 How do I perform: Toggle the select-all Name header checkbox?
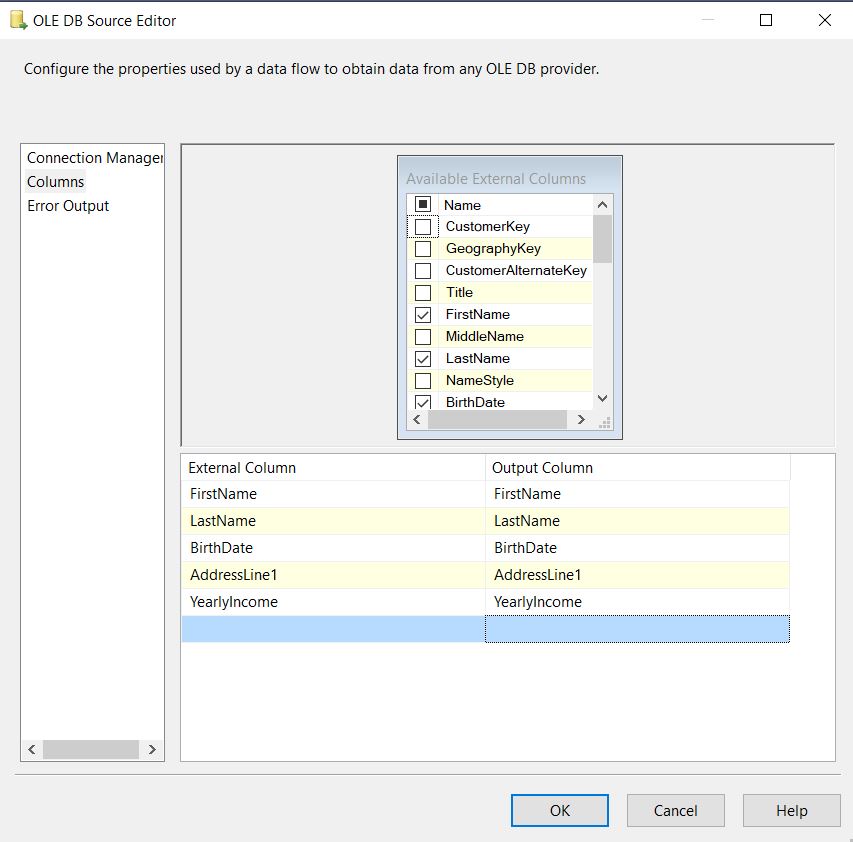[423, 205]
